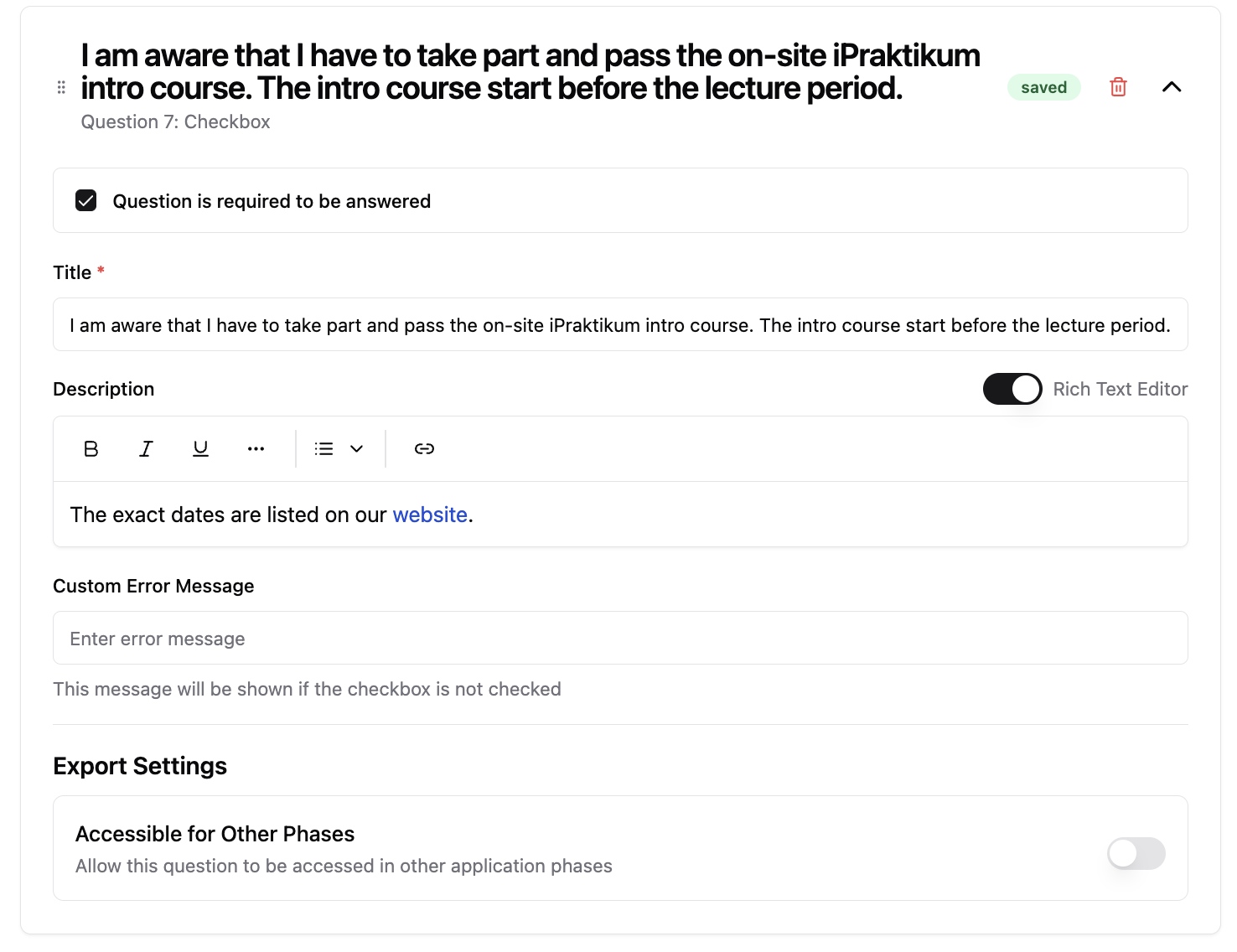Turn off the Rich Text Editor switch
This screenshot has height=952, width=1237.
1012,389
